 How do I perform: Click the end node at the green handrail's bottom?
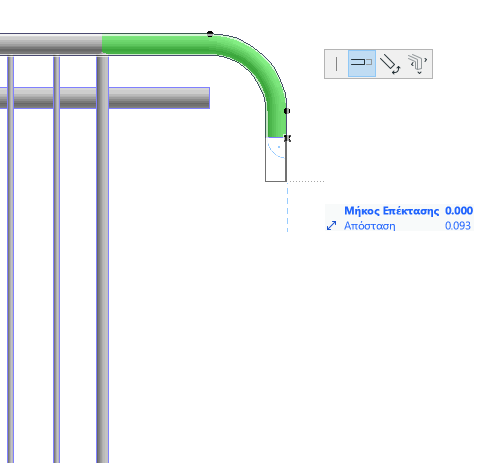coord(287,138)
